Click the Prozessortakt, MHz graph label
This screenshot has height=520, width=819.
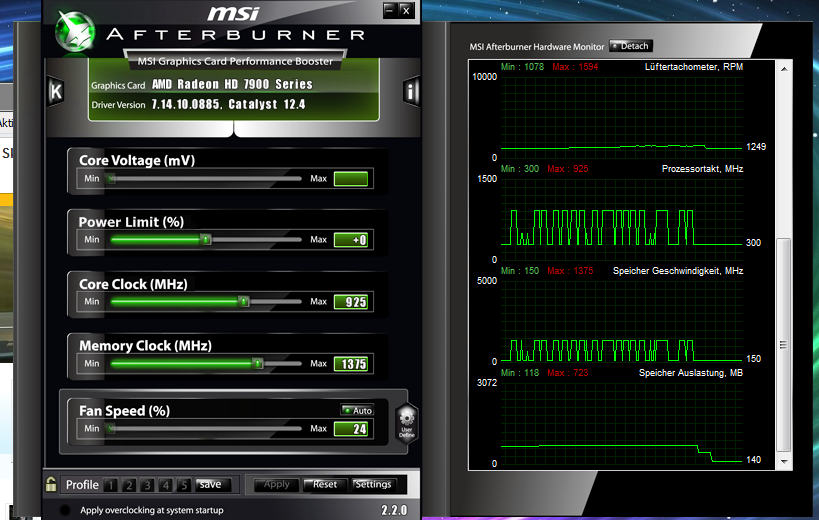coord(703,169)
